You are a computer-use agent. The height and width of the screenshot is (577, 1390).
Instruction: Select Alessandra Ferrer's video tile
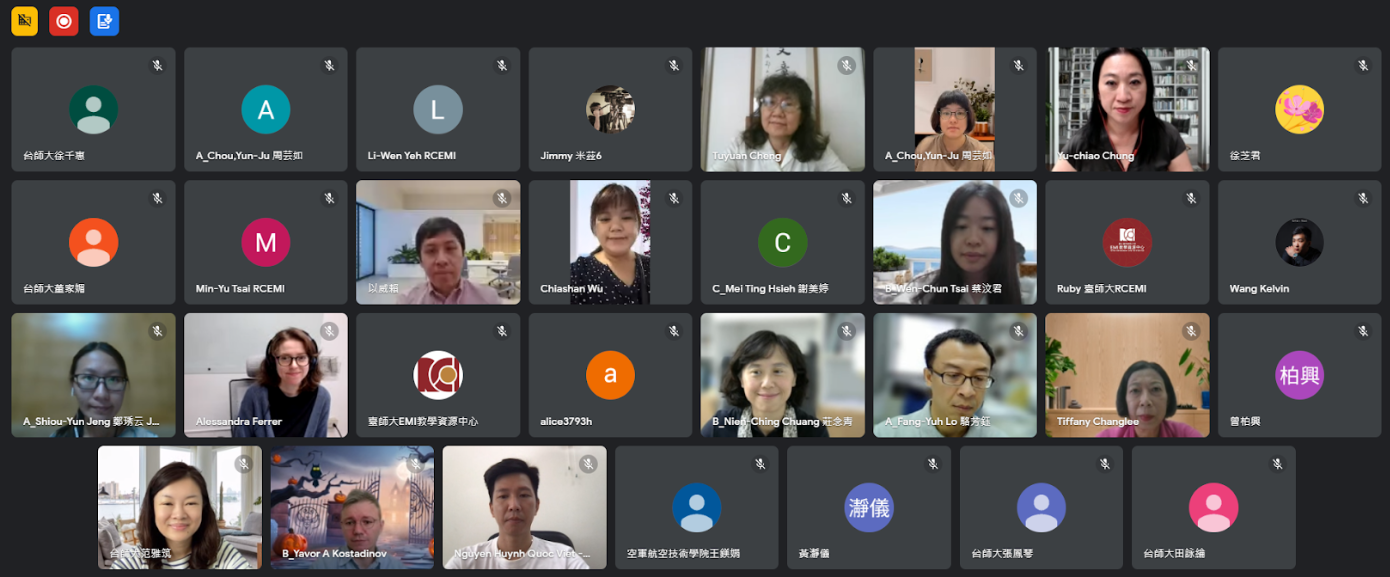click(x=266, y=375)
